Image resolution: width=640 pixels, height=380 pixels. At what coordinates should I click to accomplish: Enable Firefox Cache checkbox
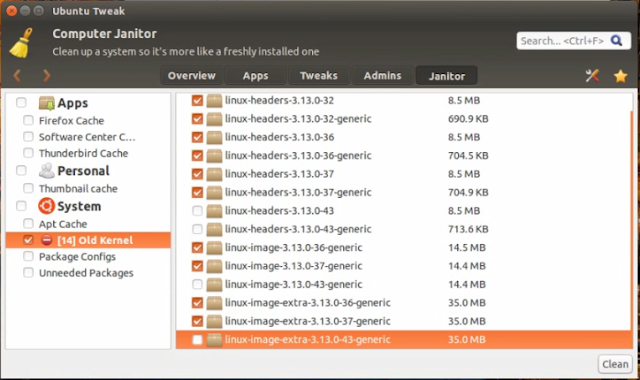28,120
